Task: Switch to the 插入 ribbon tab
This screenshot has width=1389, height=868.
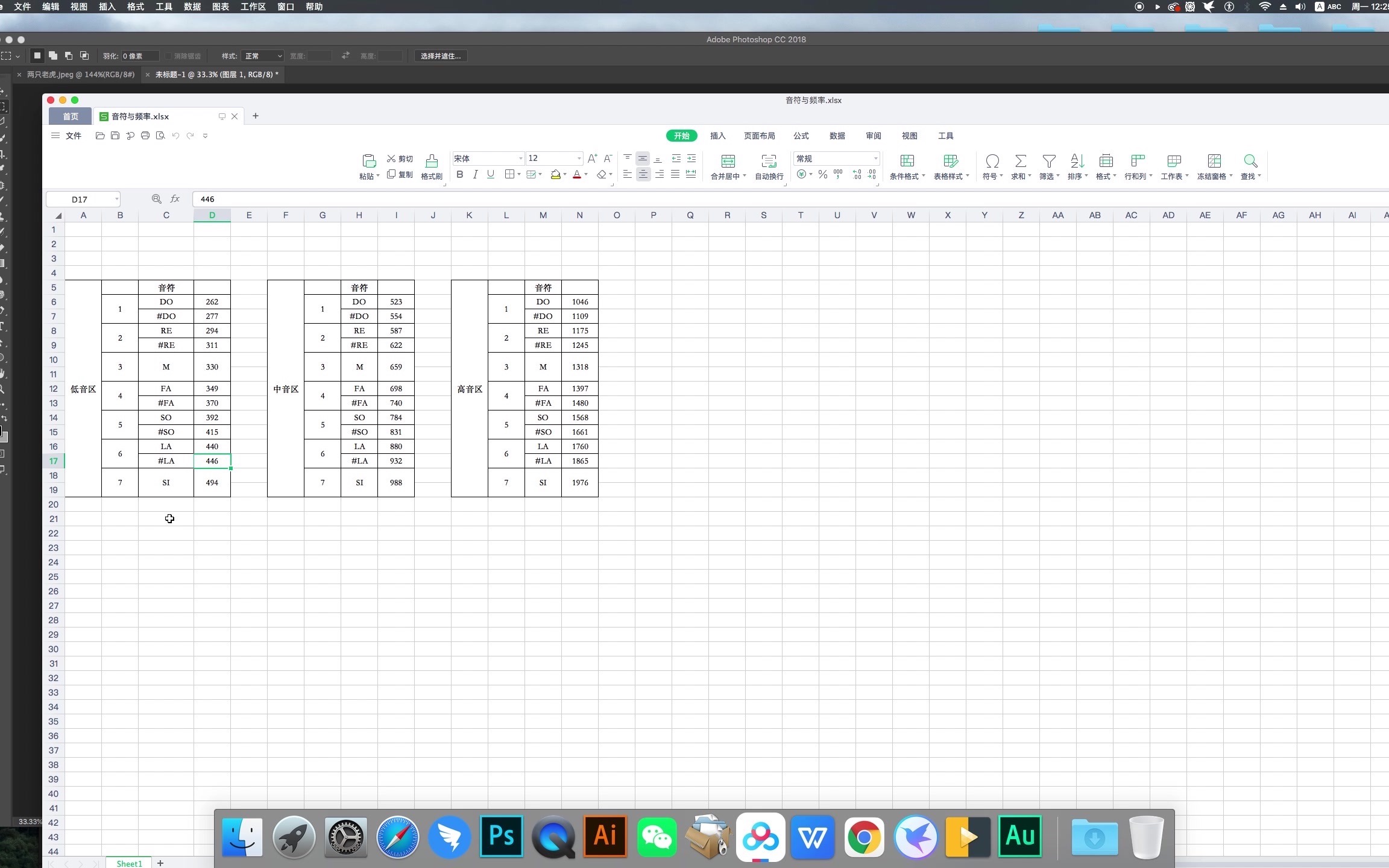Action: 717,136
